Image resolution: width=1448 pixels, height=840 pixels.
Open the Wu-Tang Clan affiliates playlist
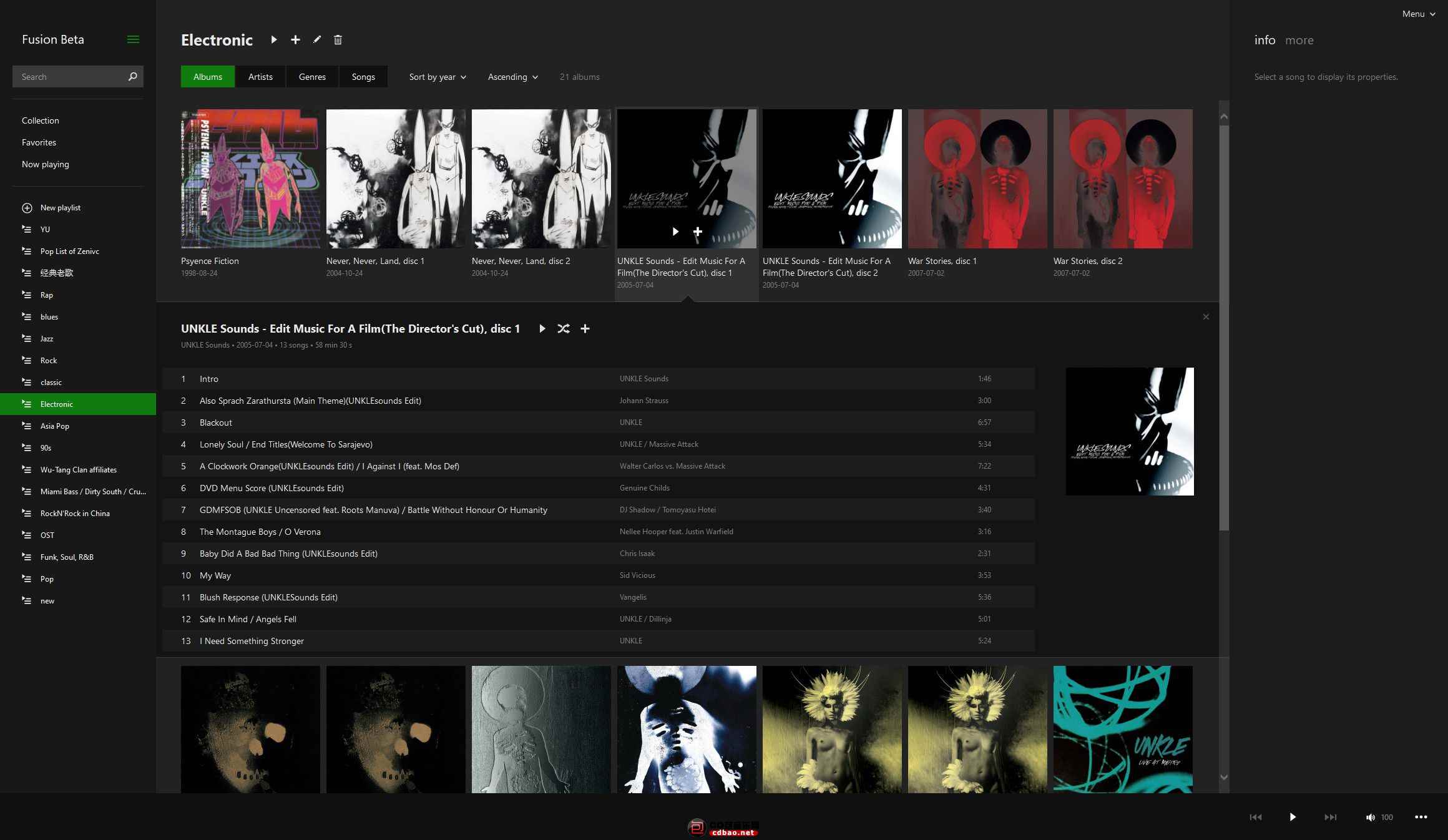coord(78,469)
